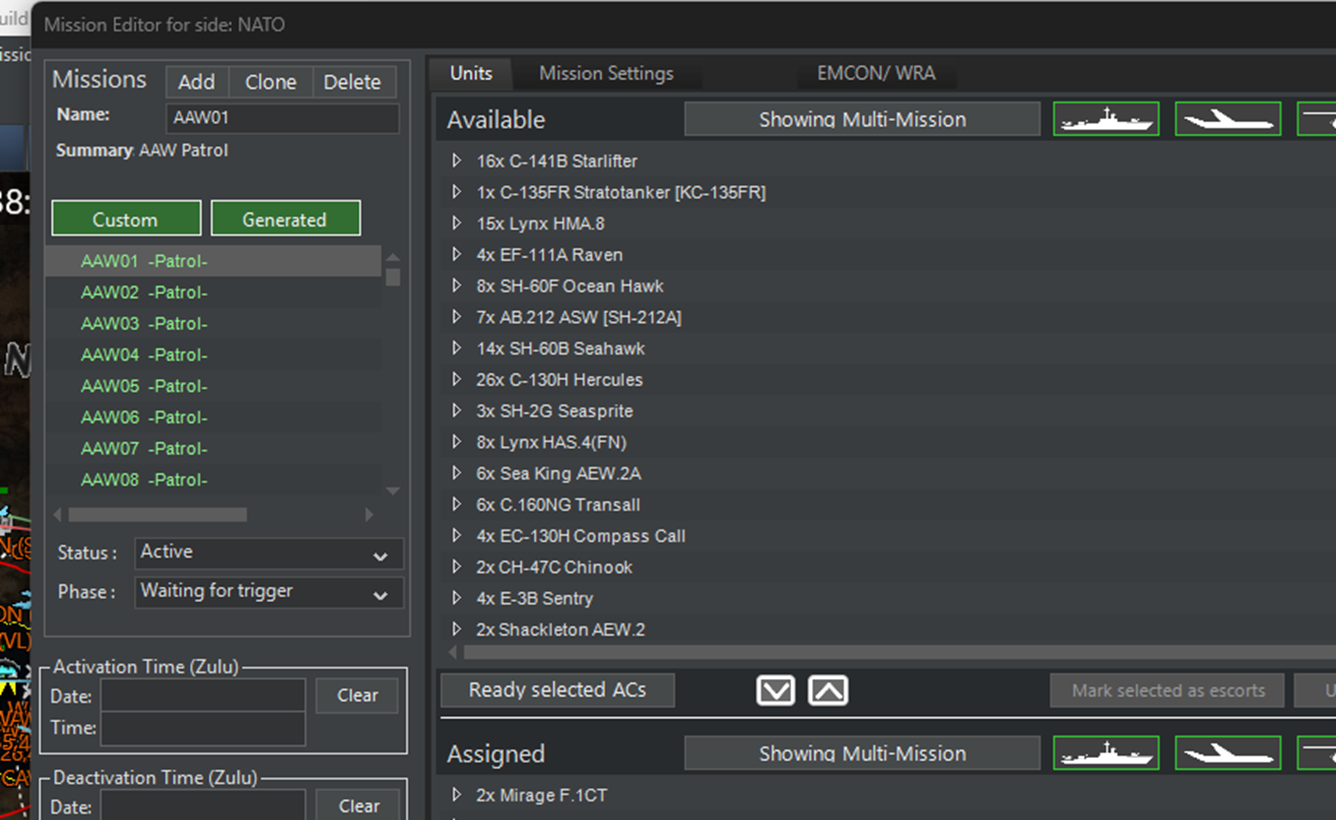Toggle the Custom missions filter
Image resolution: width=1336 pixels, height=820 pixels.
coord(126,219)
